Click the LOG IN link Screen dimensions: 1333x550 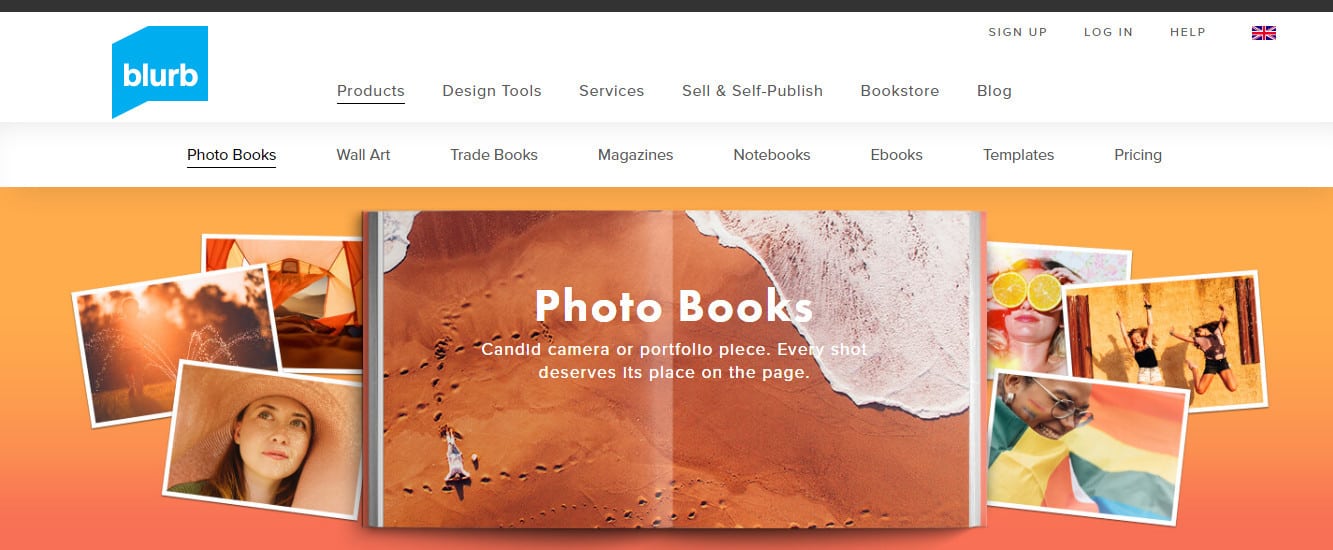click(1109, 32)
